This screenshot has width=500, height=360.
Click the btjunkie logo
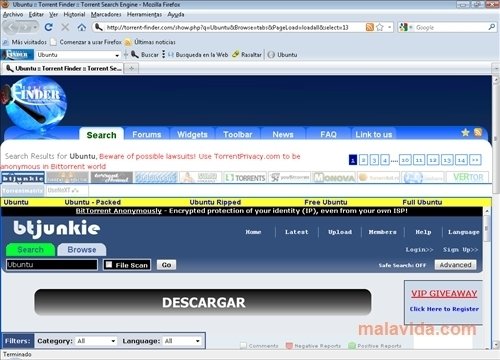[57, 229]
